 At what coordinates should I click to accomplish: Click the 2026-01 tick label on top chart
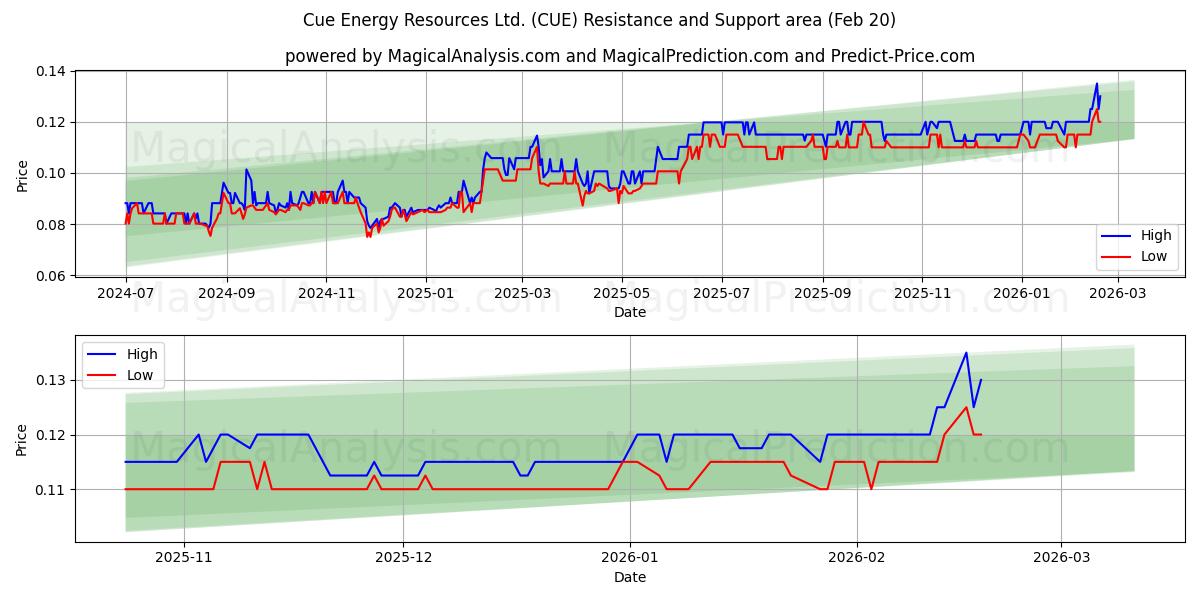1022,294
